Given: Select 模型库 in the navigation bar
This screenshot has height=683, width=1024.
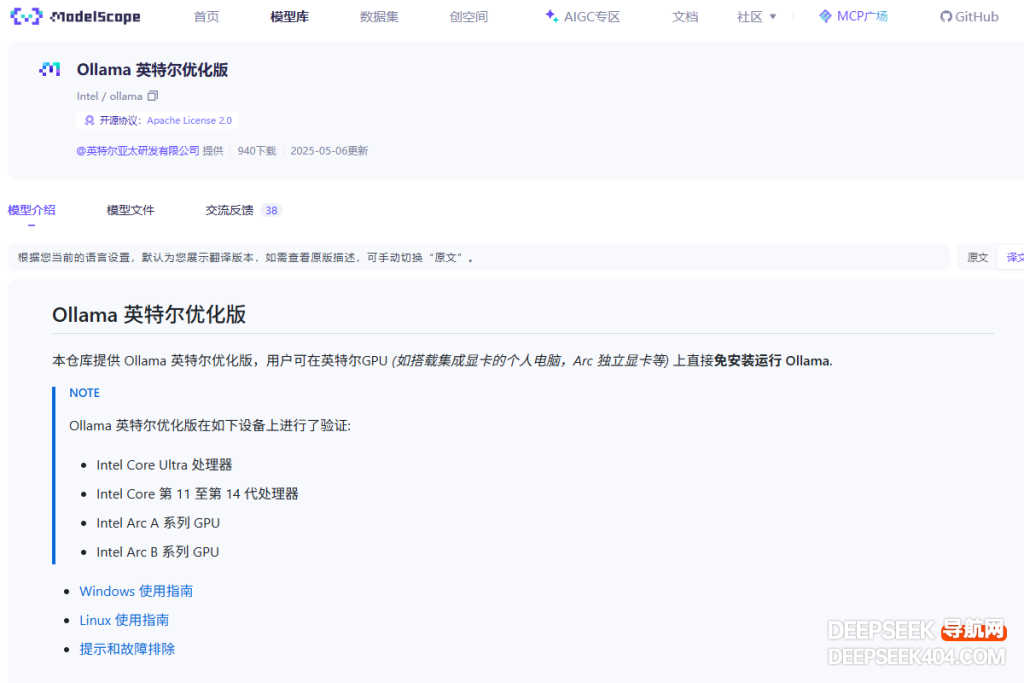Looking at the screenshot, I should (x=288, y=16).
